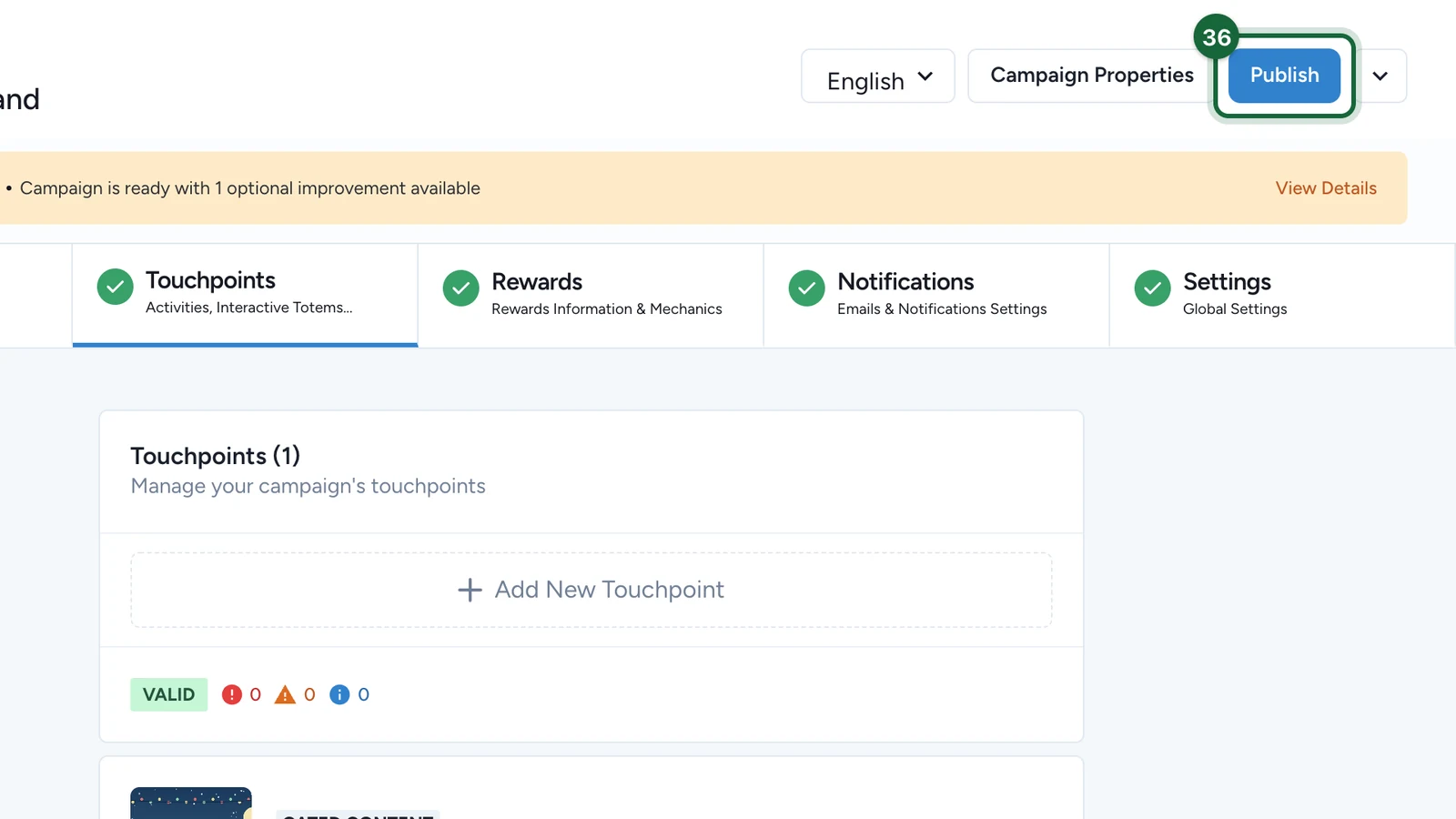
Task: Click the orange warning triangle icon
Action: point(286,694)
